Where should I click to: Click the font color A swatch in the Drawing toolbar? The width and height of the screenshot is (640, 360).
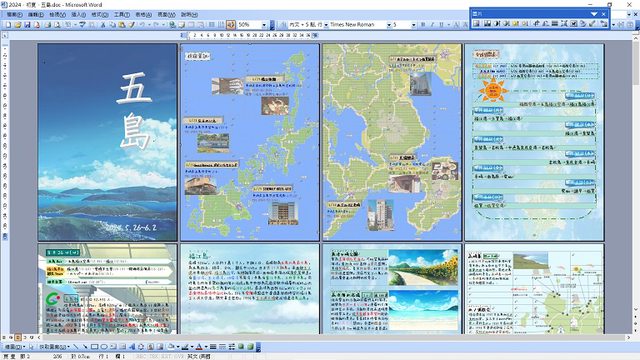(x=199, y=347)
